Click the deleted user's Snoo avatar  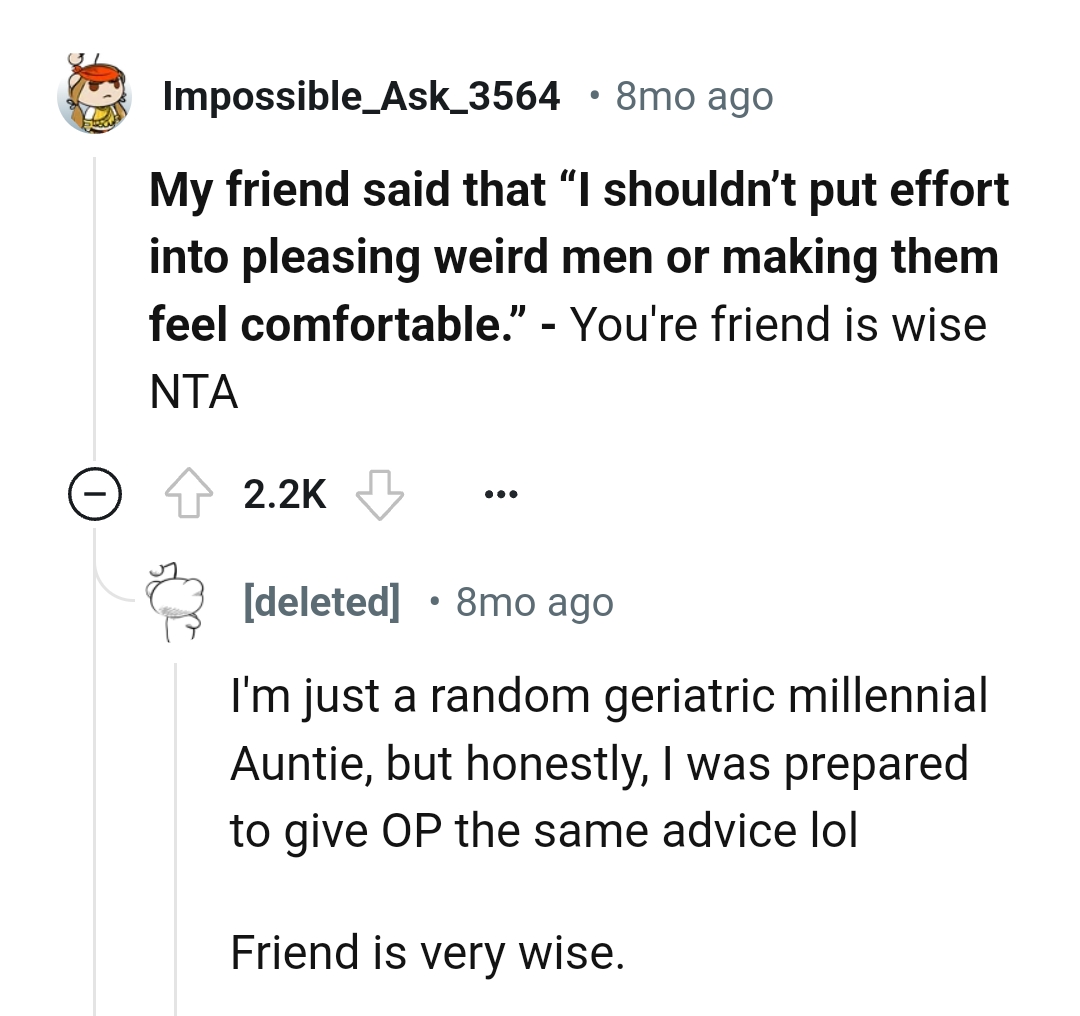[x=178, y=600]
